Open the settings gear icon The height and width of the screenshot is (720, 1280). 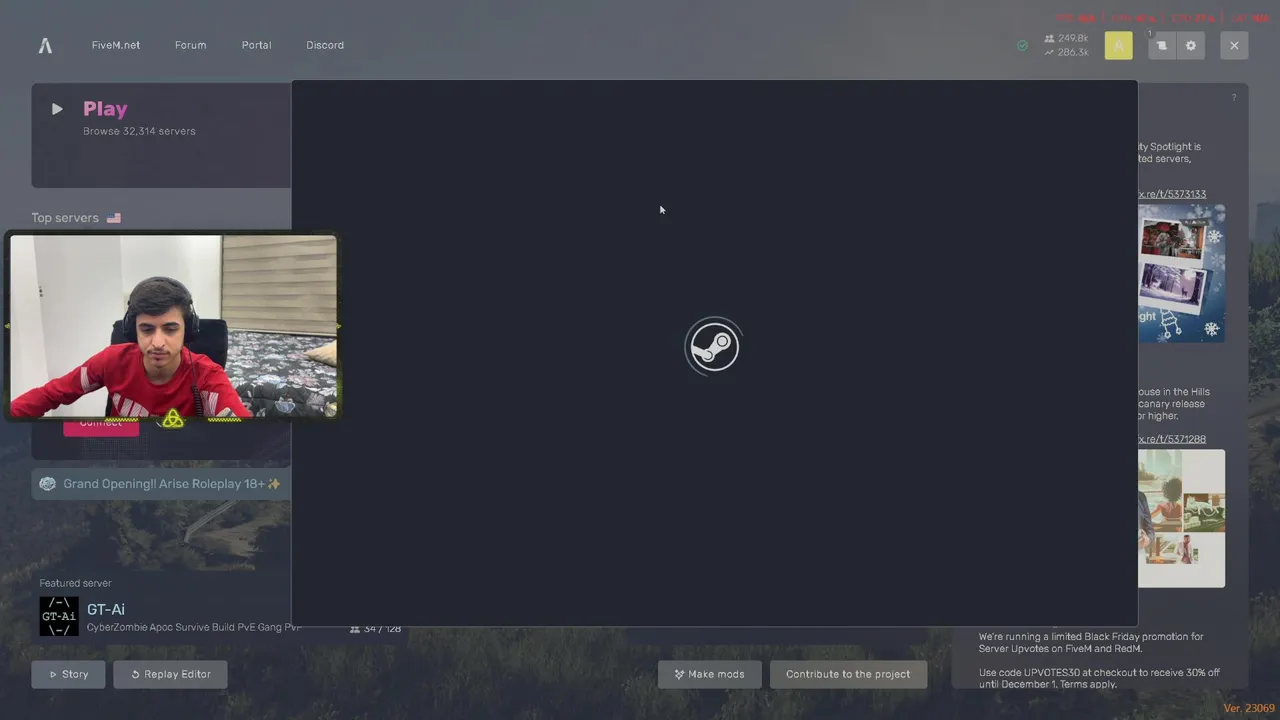(x=1190, y=45)
